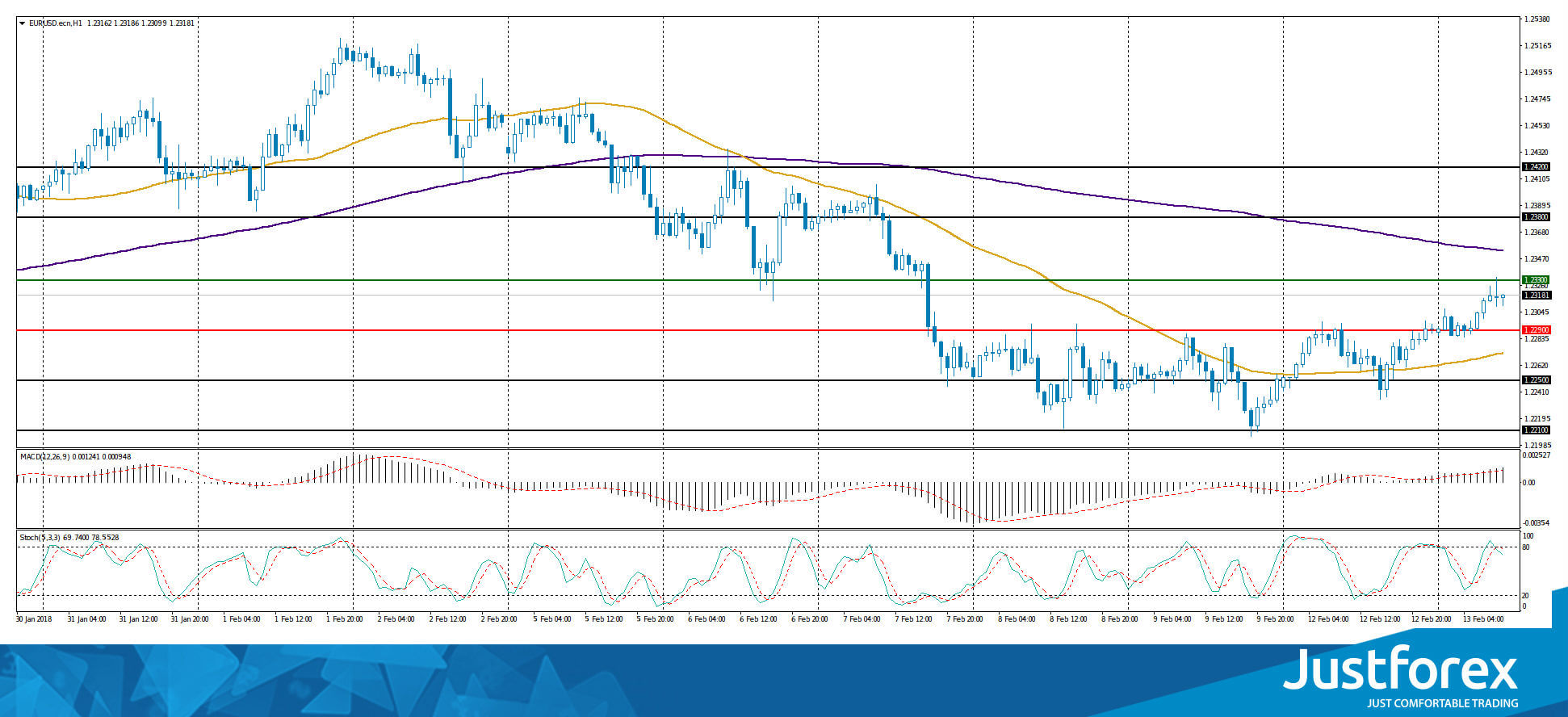Click the red 1.22900 level label
The height and width of the screenshot is (717, 1568).
point(1536,330)
